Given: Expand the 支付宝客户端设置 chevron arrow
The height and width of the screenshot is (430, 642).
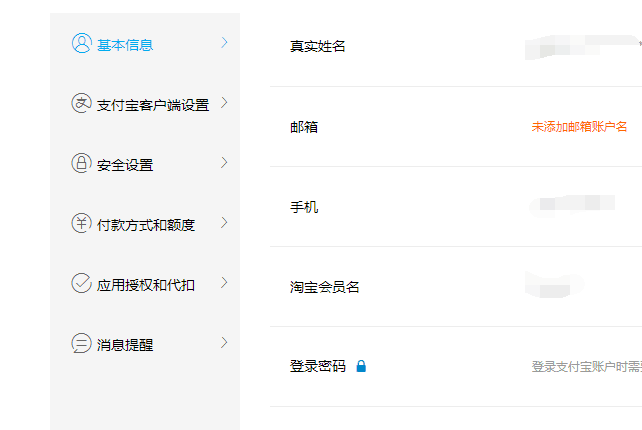Looking at the screenshot, I should [x=224, y=102].
